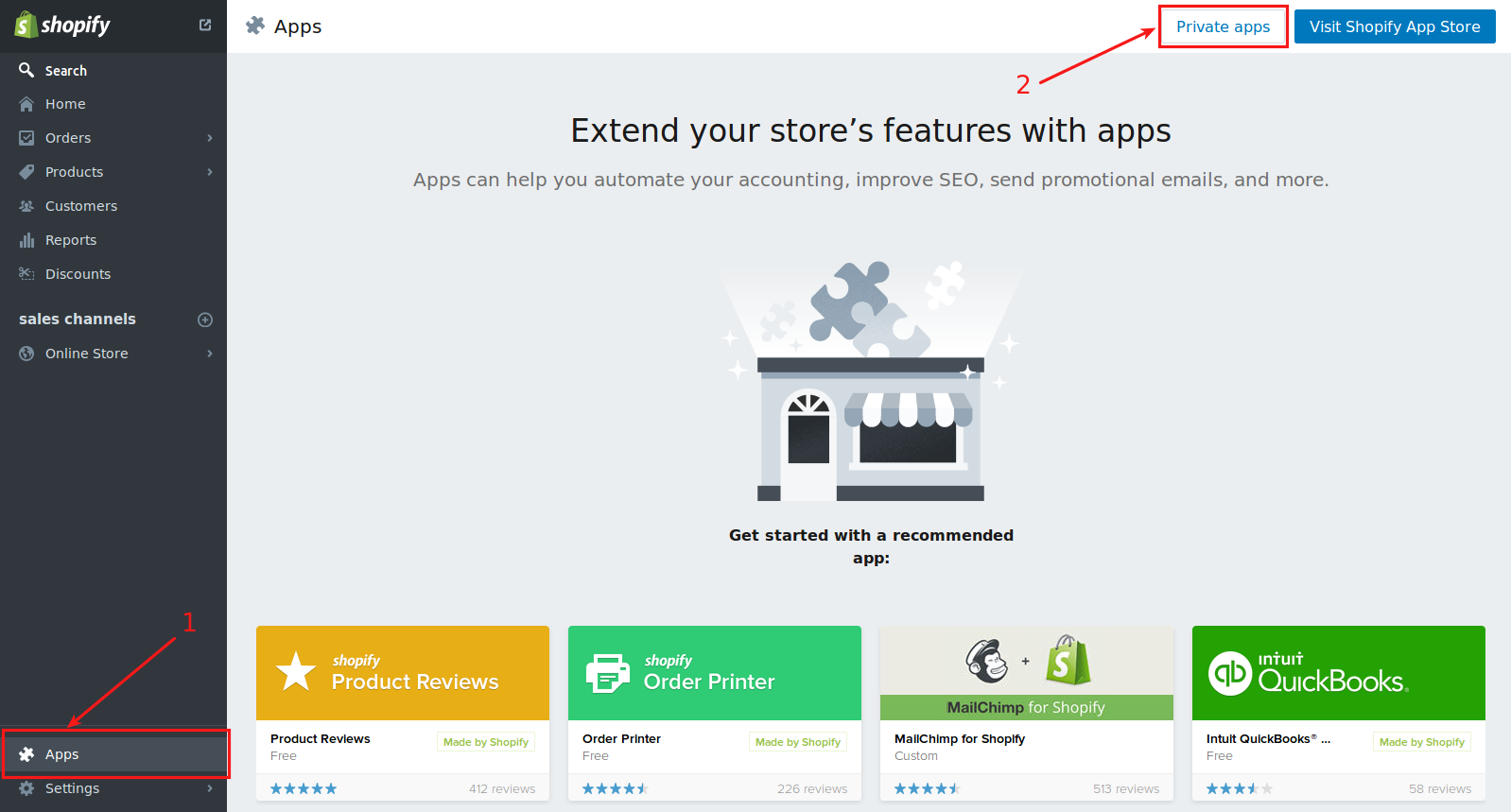Viewport: 1511px width, 812px height.
Task: Click Made by Shopify badge on Order Printer
Action: click(x=798, y=742)
